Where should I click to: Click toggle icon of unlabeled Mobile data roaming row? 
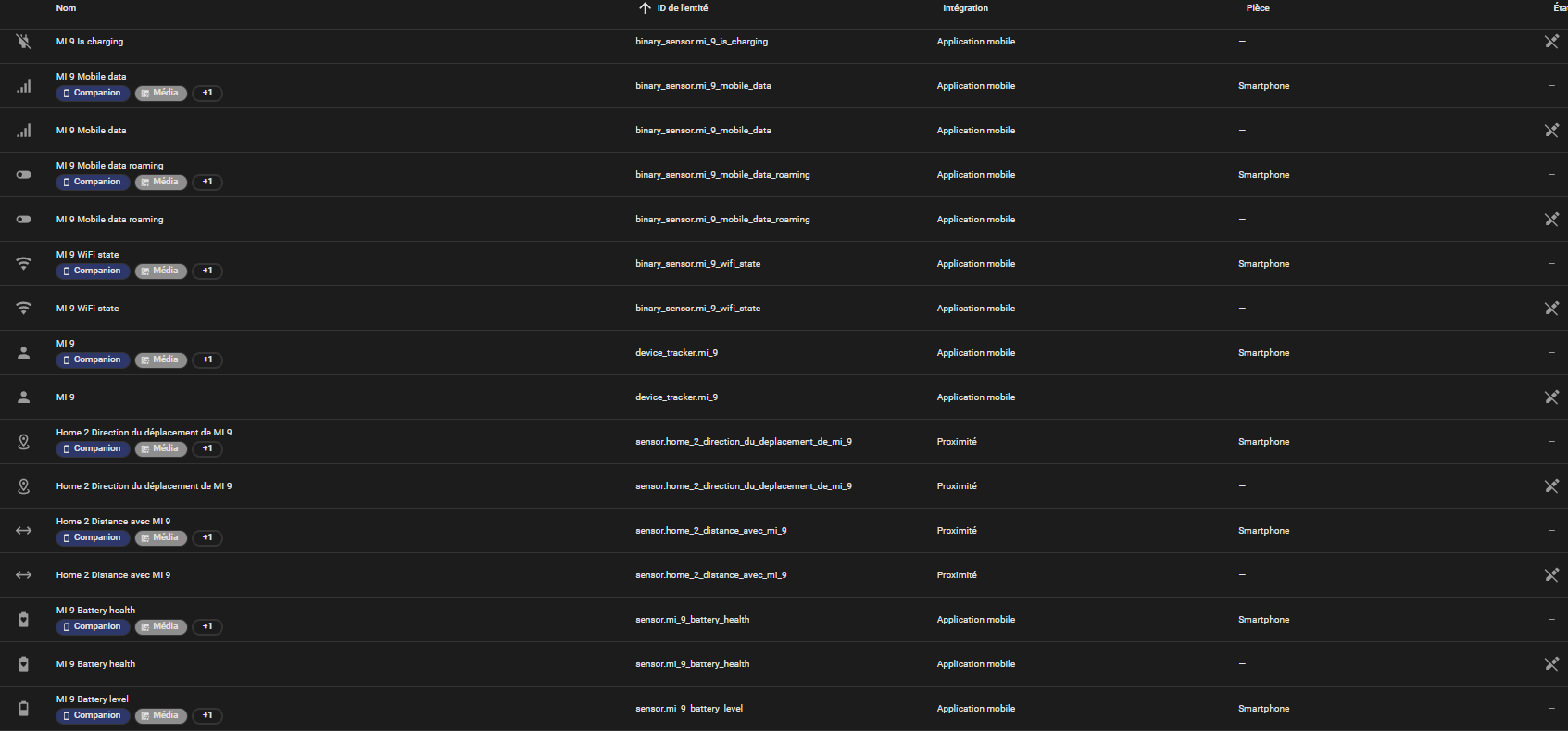click(24, 220)
